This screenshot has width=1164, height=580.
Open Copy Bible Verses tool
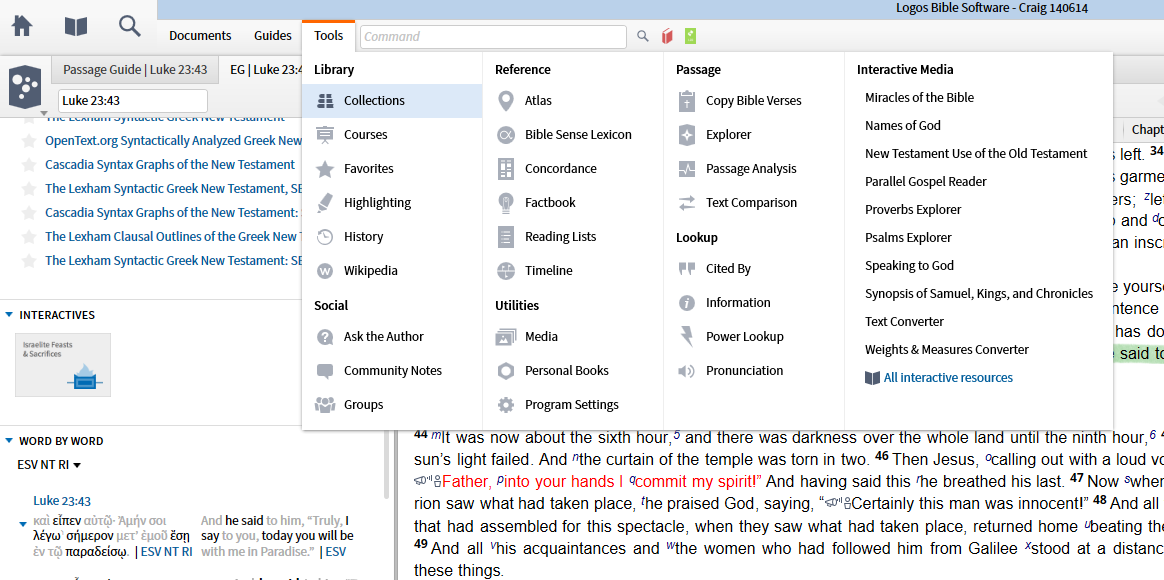(754, 101)
